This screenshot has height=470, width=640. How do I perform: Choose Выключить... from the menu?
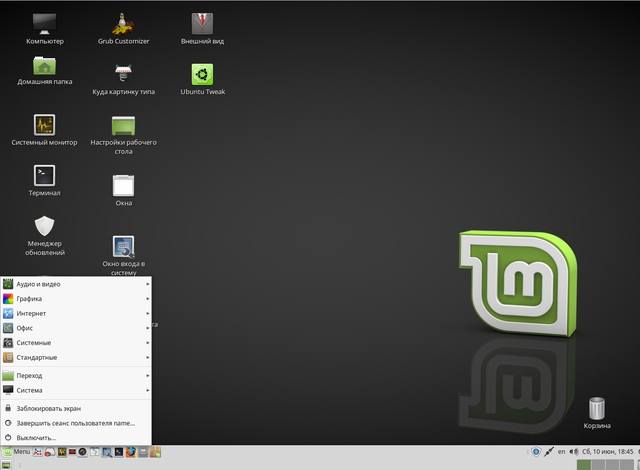(76, 437)
